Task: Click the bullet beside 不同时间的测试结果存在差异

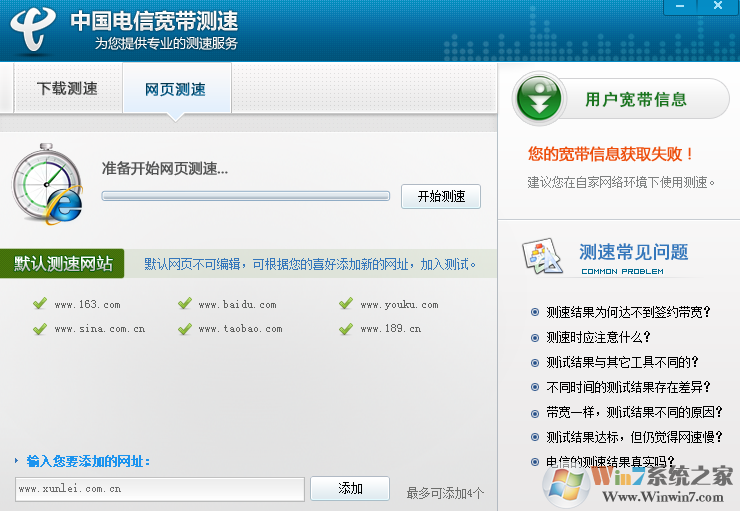Action: tap(535, 387)
